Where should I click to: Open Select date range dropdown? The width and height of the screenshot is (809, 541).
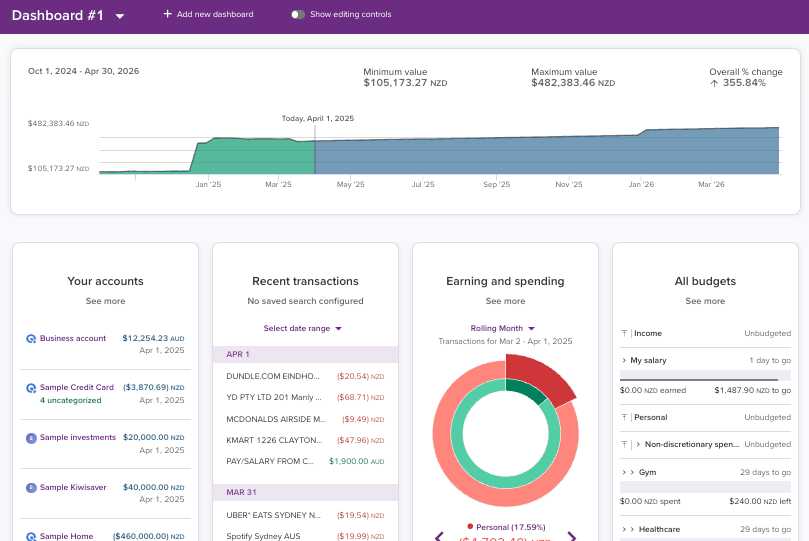pos(302,329)
